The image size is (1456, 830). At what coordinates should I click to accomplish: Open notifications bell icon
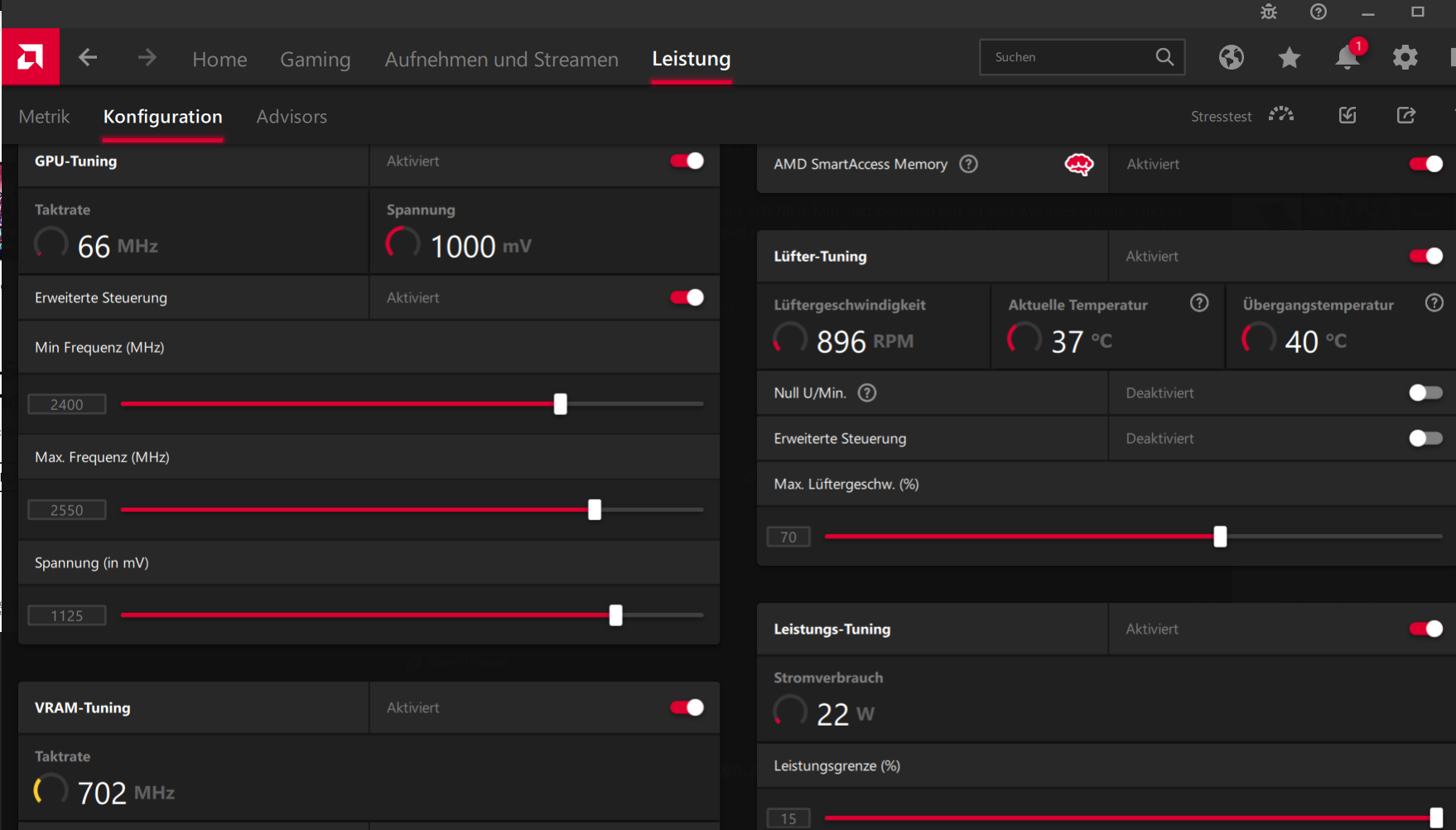coord(1348,57)
